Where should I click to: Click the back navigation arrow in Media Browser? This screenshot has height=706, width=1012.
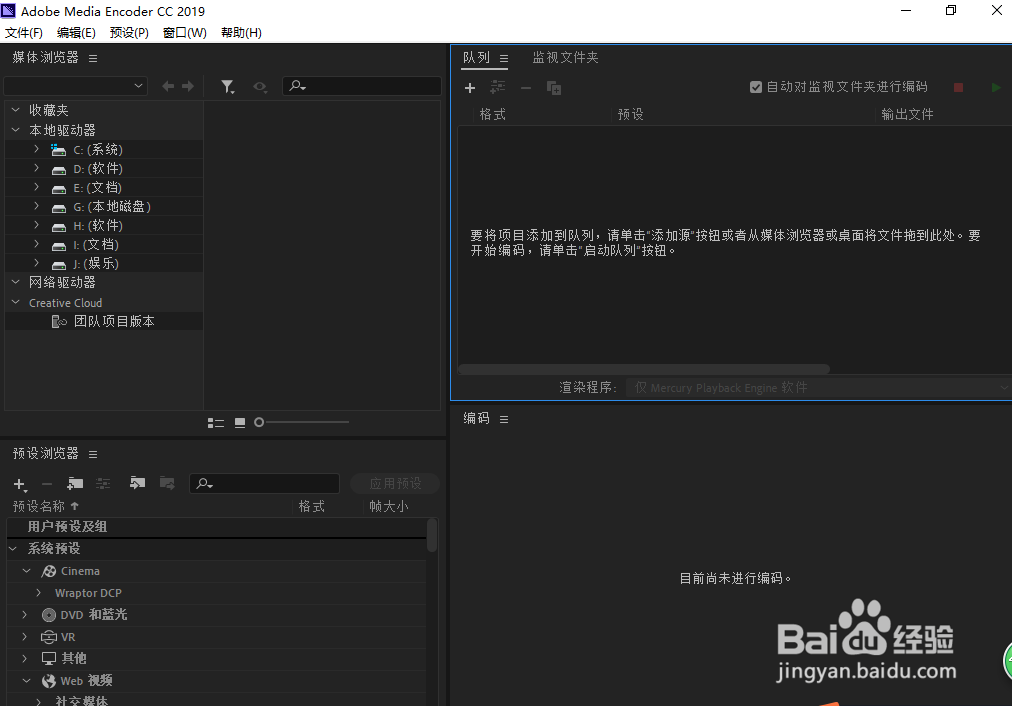[x=168, y=86]
